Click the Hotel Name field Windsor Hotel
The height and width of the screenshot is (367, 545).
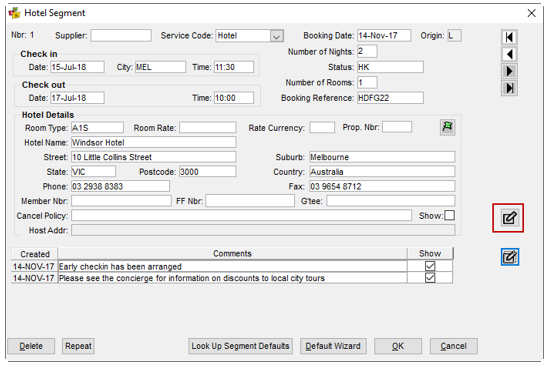pyautogui.click(x=154, y=142)
